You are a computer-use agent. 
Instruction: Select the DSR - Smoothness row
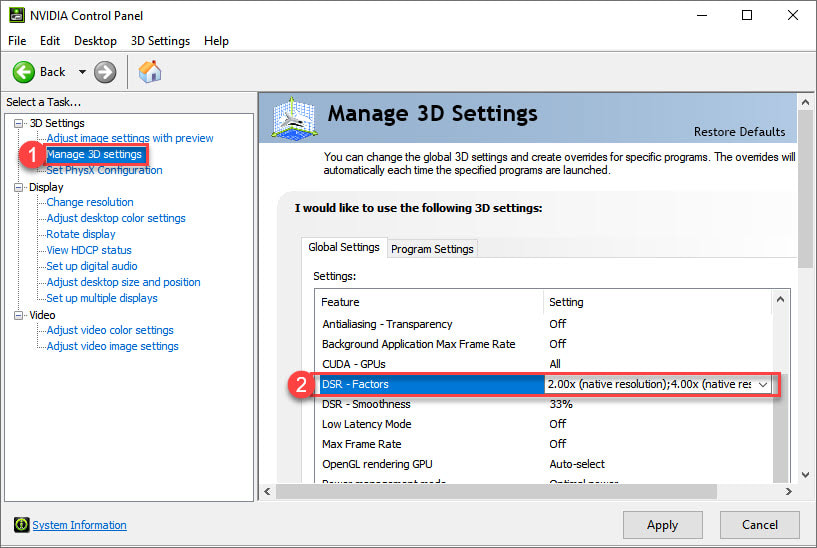[x=543, y=404]
